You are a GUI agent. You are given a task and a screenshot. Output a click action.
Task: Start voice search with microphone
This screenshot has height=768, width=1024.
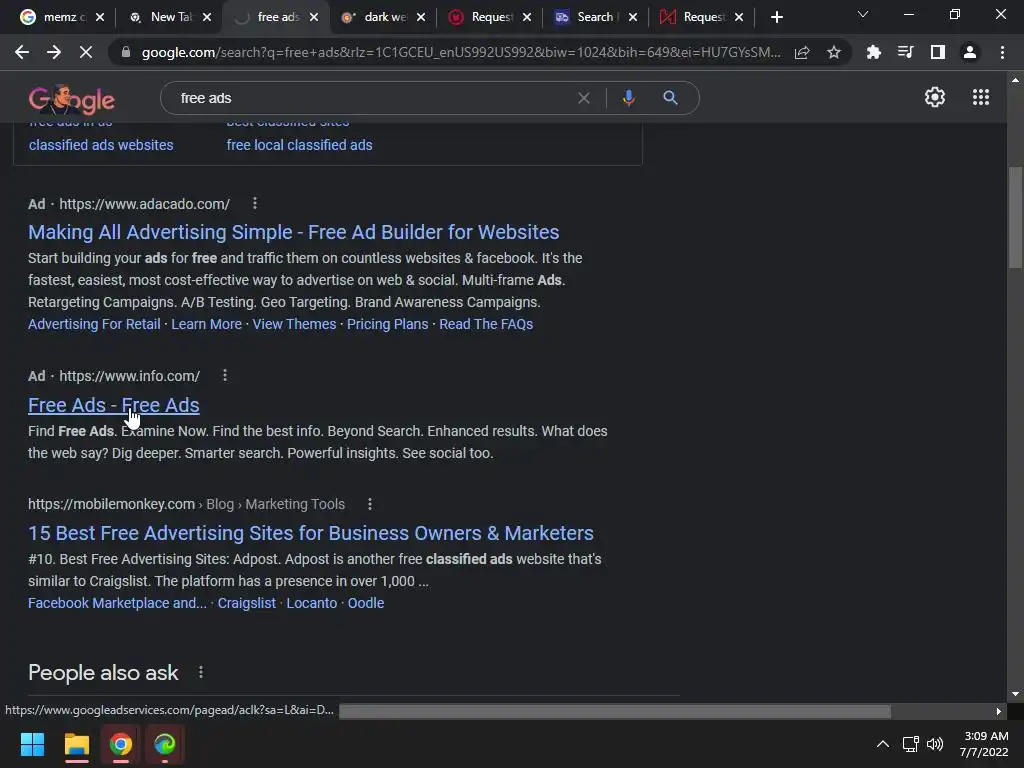click(628, 98)
